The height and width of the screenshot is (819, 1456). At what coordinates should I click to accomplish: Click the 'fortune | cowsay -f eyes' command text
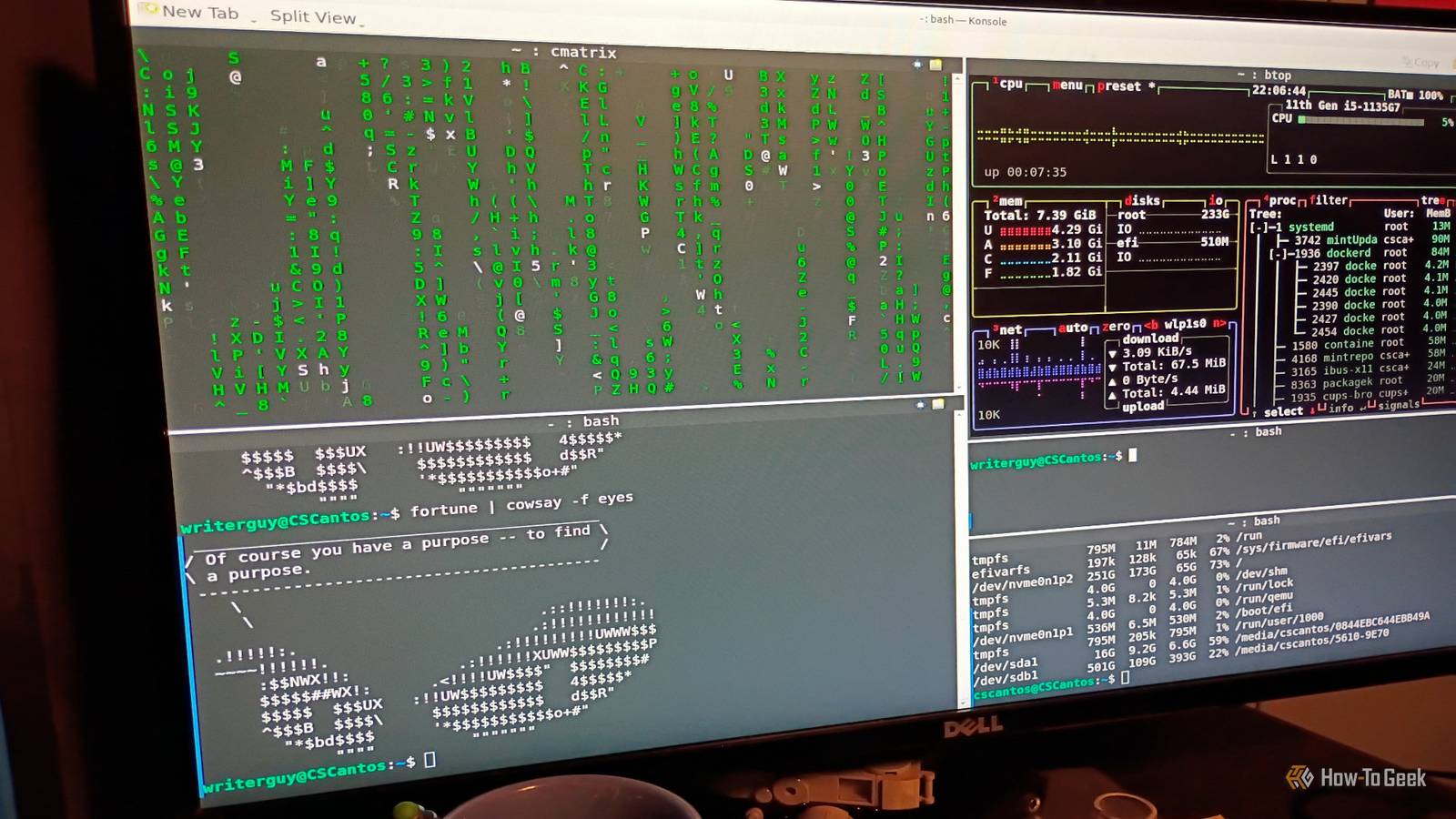pos(521,504)
